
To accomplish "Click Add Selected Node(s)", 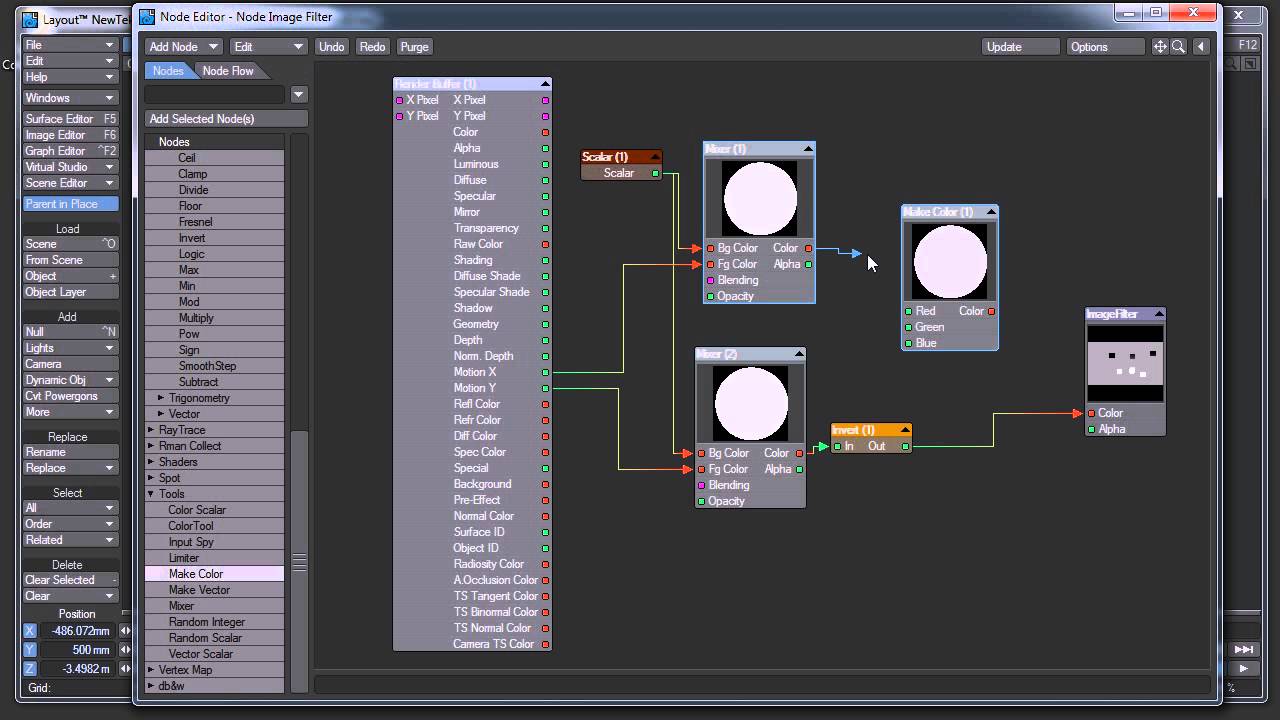I will (x=226, y=119).
